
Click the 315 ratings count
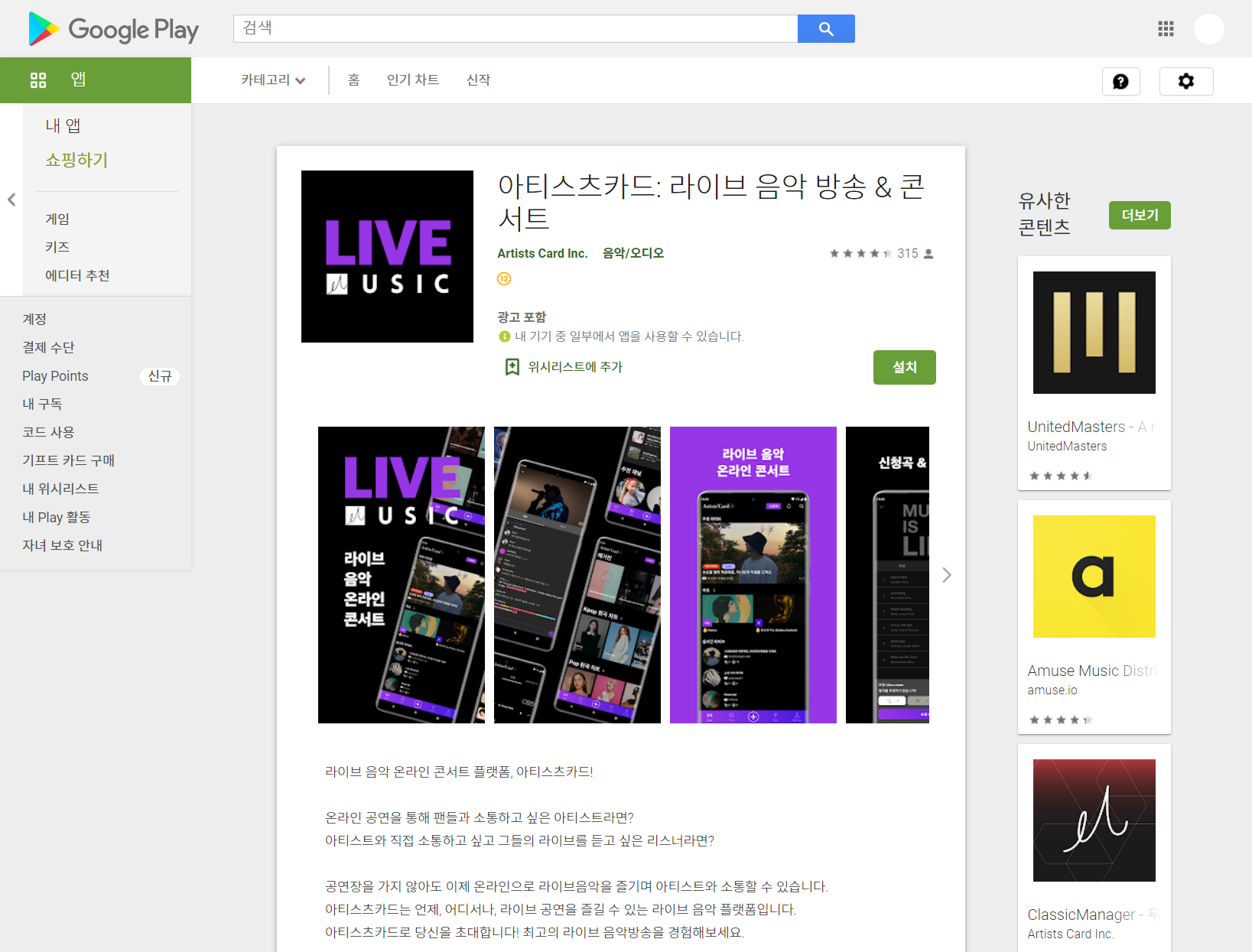tap(908, 253)
